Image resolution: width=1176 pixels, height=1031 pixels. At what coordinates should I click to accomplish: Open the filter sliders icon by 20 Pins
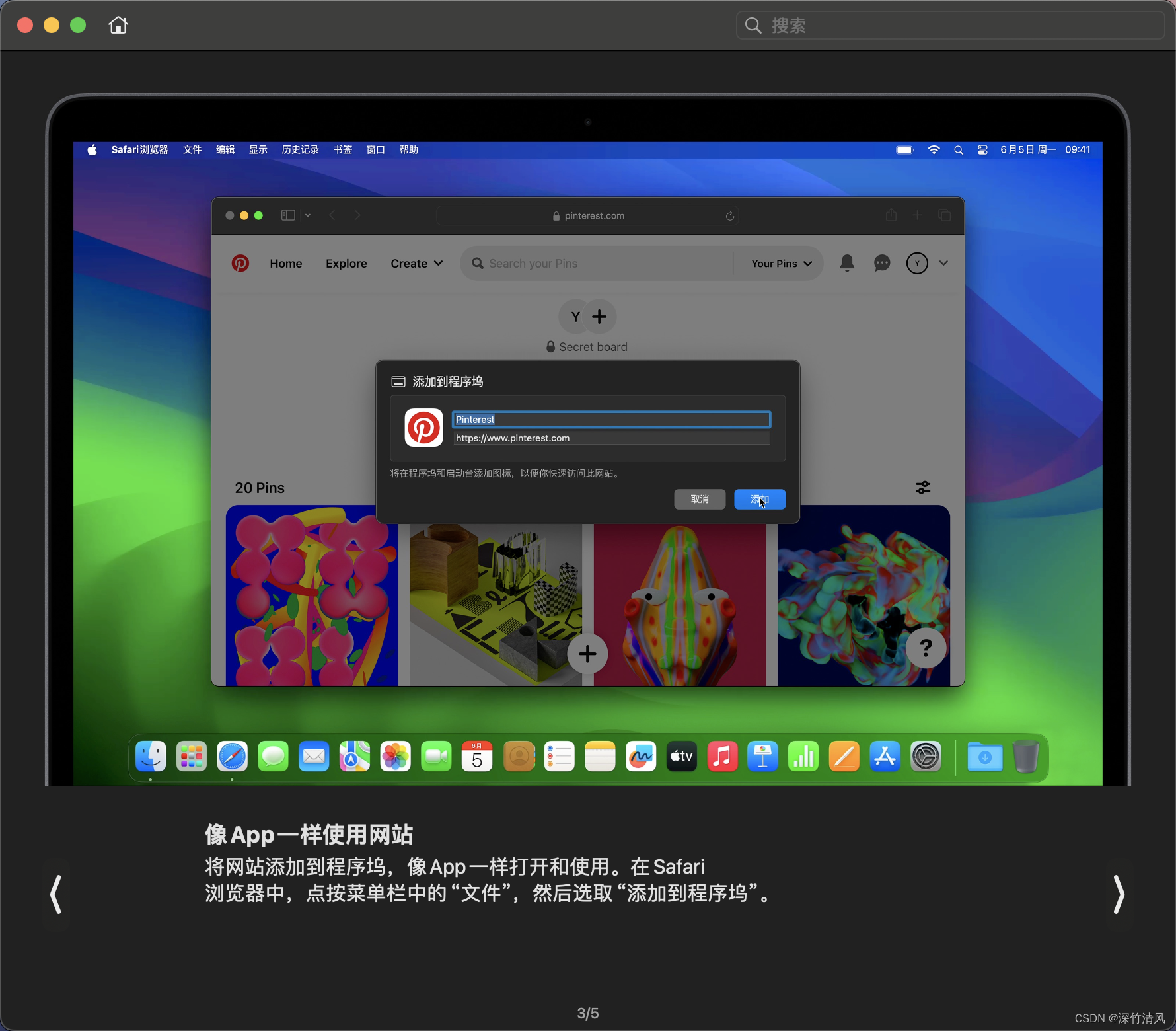tap(923, 488)
